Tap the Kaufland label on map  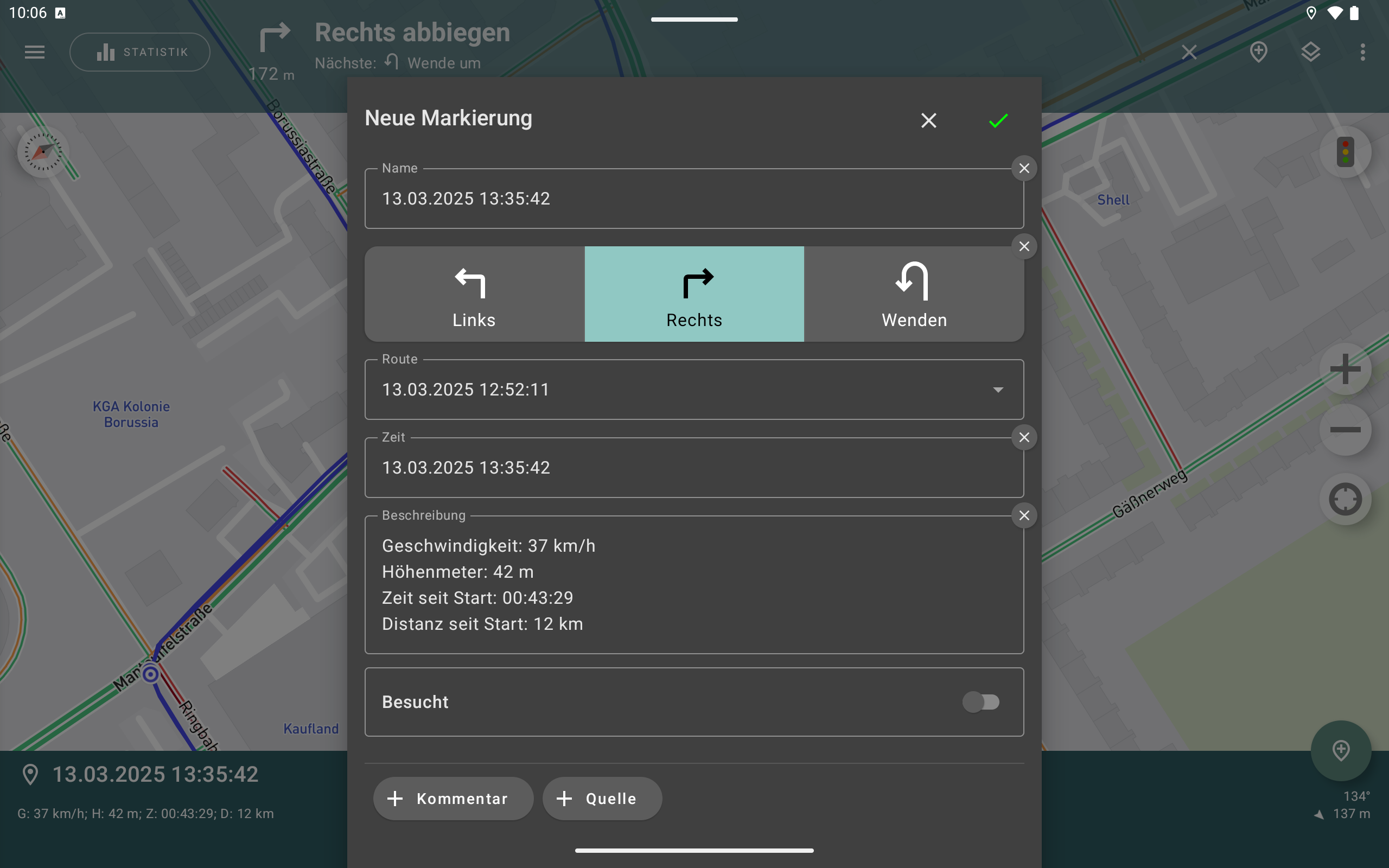[310, 729]
